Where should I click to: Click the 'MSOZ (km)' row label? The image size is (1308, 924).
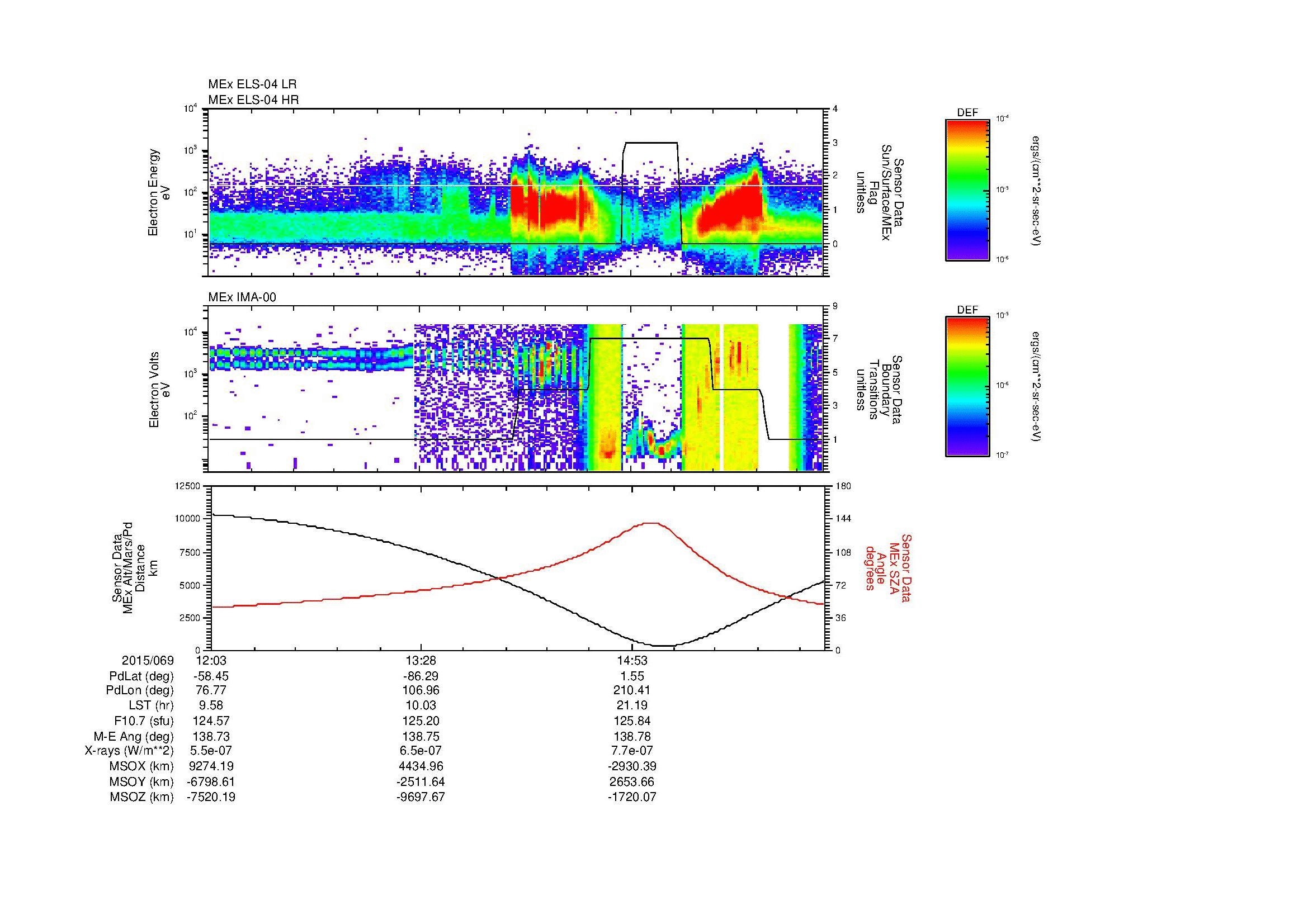pos(143,797)
